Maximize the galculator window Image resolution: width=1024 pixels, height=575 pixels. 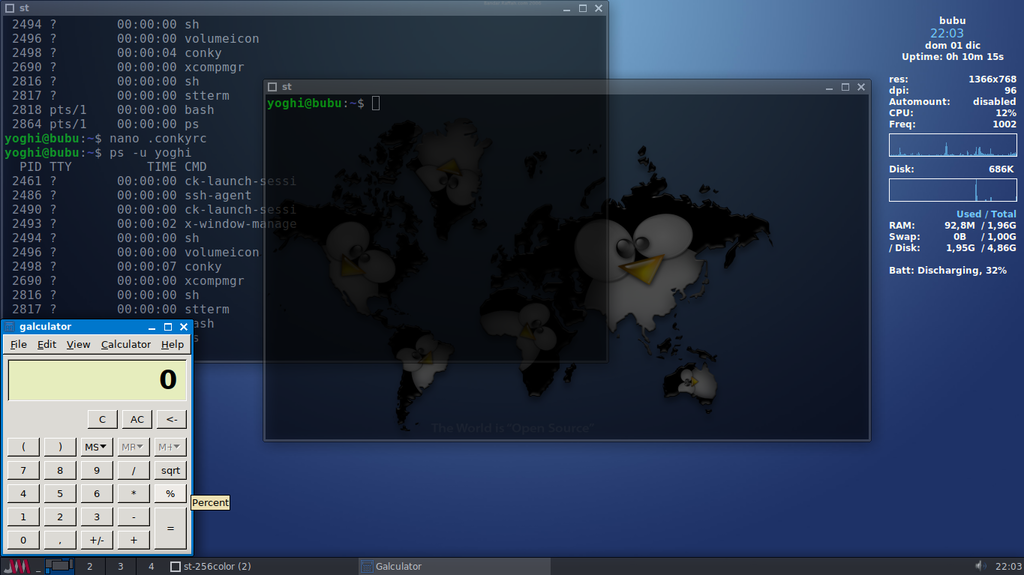coord(168,327)
